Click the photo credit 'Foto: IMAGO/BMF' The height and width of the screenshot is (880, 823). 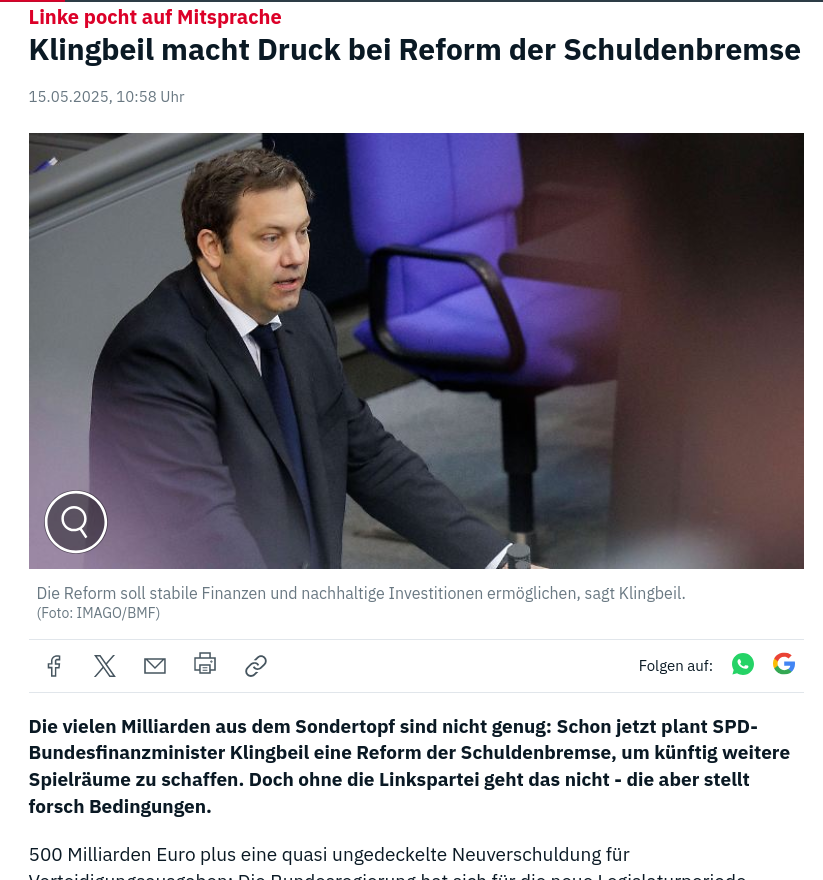point(98,613)
